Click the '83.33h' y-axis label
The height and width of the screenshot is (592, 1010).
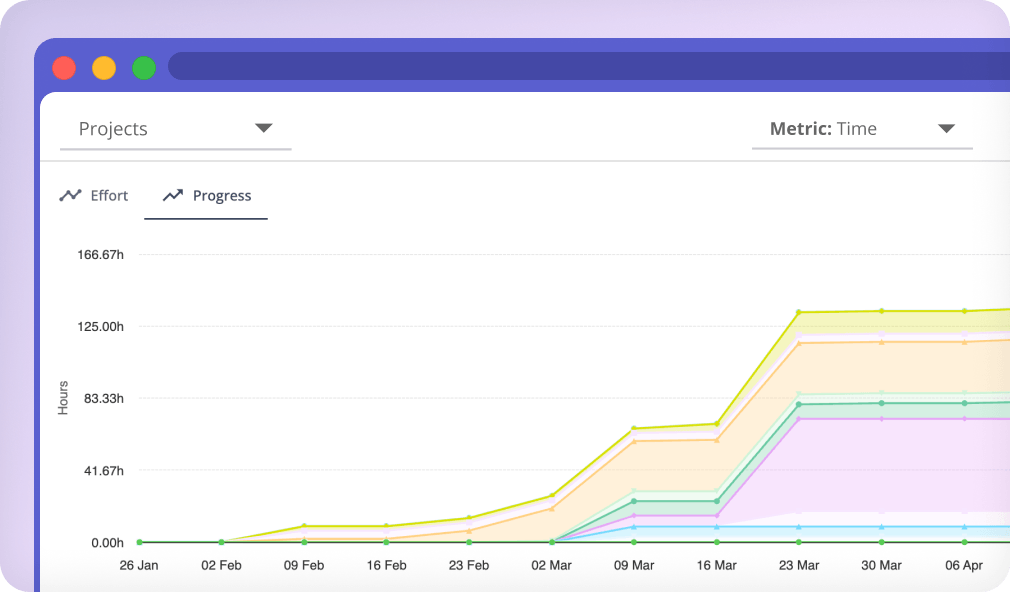[104, 399]
